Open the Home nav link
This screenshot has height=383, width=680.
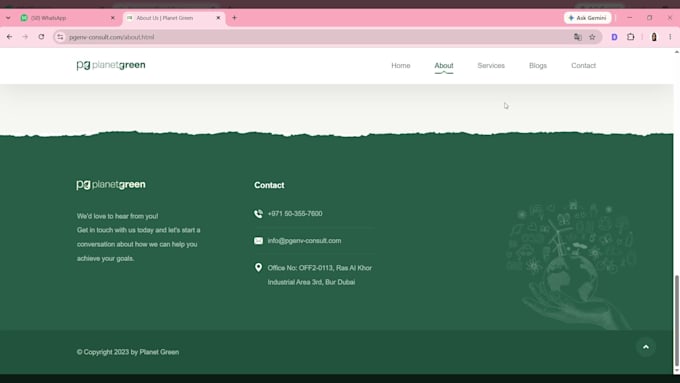pos(401,65)
